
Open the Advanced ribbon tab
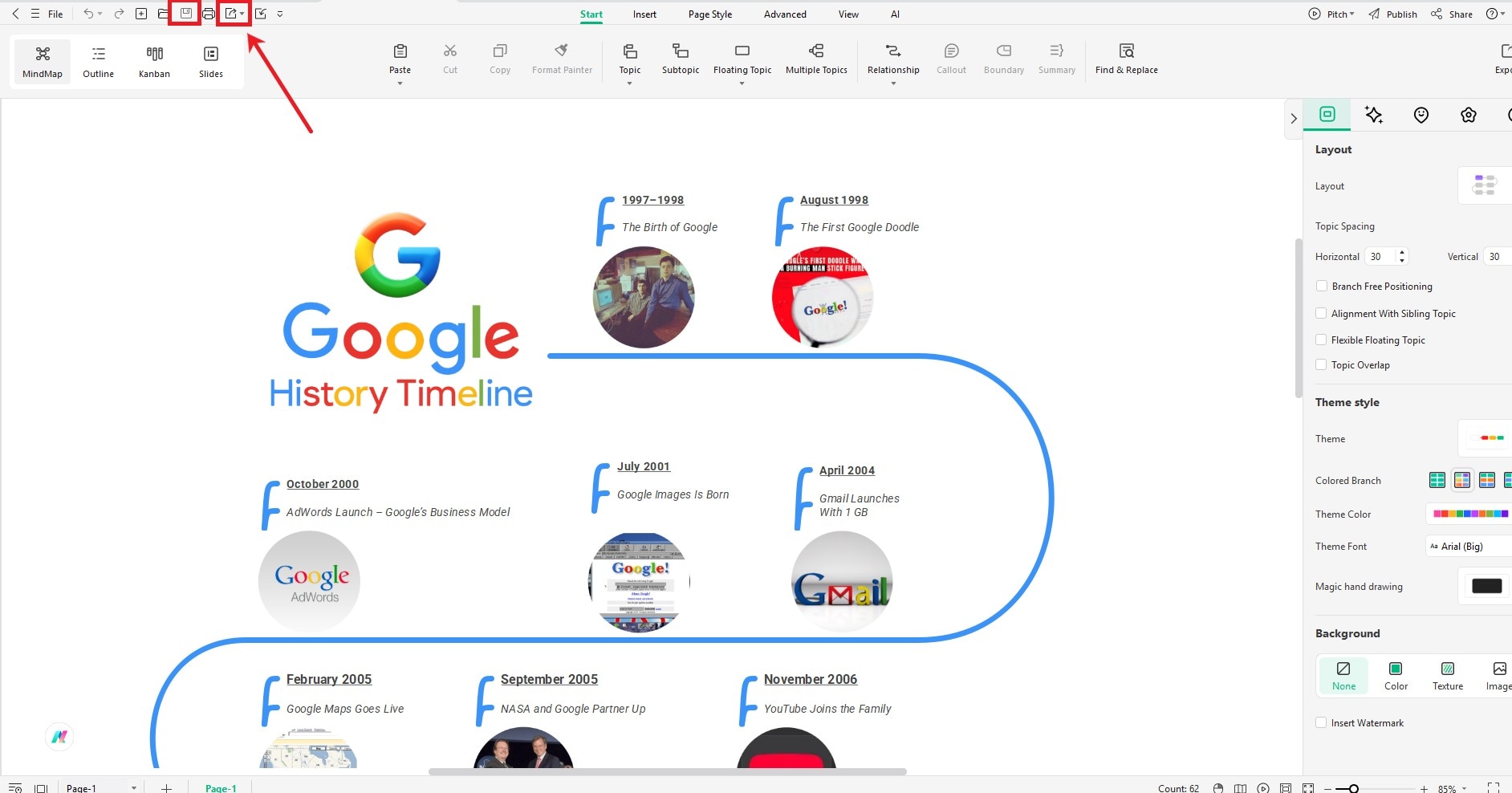785,14
